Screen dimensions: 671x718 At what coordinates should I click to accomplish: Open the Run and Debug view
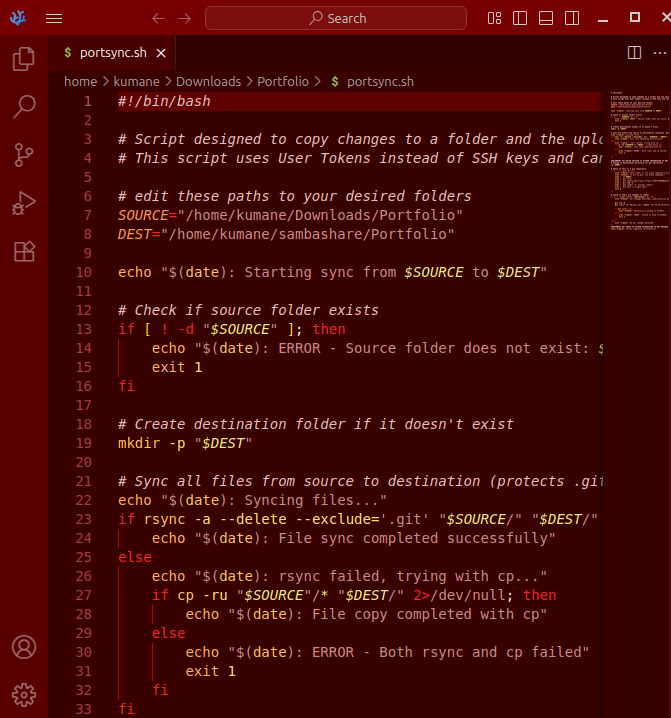click(24, 203)
